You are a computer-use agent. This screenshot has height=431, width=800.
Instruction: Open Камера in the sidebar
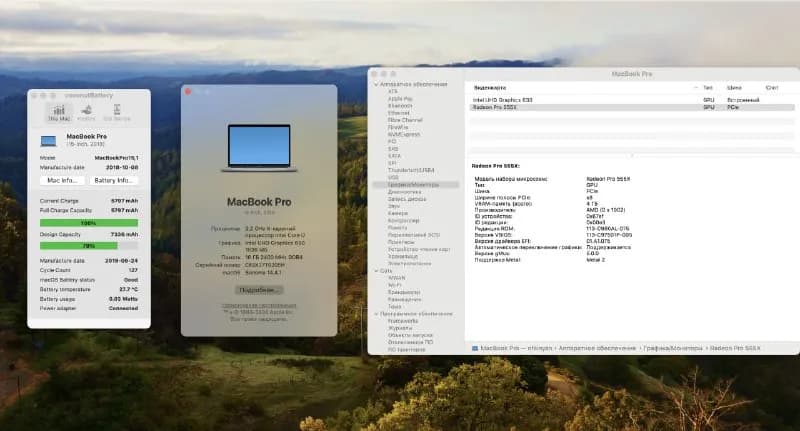[x=397, y=213]
